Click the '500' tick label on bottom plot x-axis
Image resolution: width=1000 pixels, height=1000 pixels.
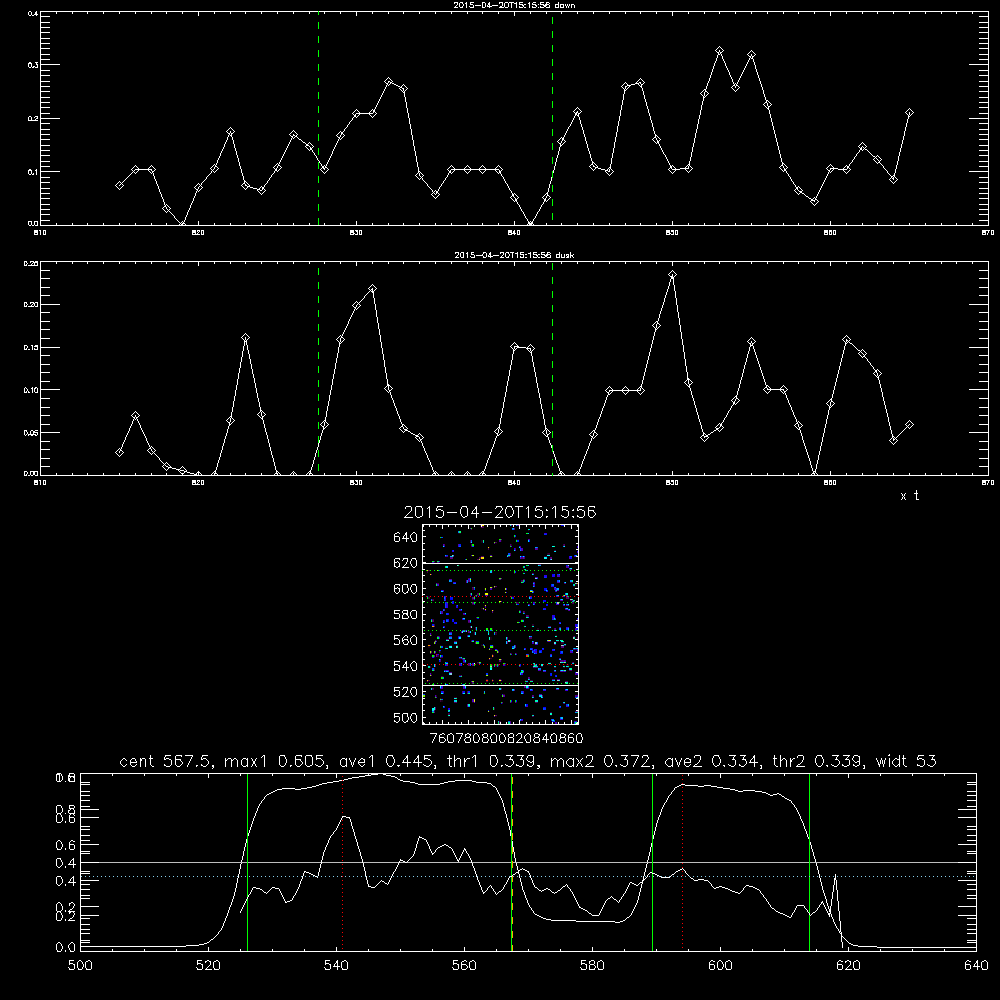click(80, 966)
